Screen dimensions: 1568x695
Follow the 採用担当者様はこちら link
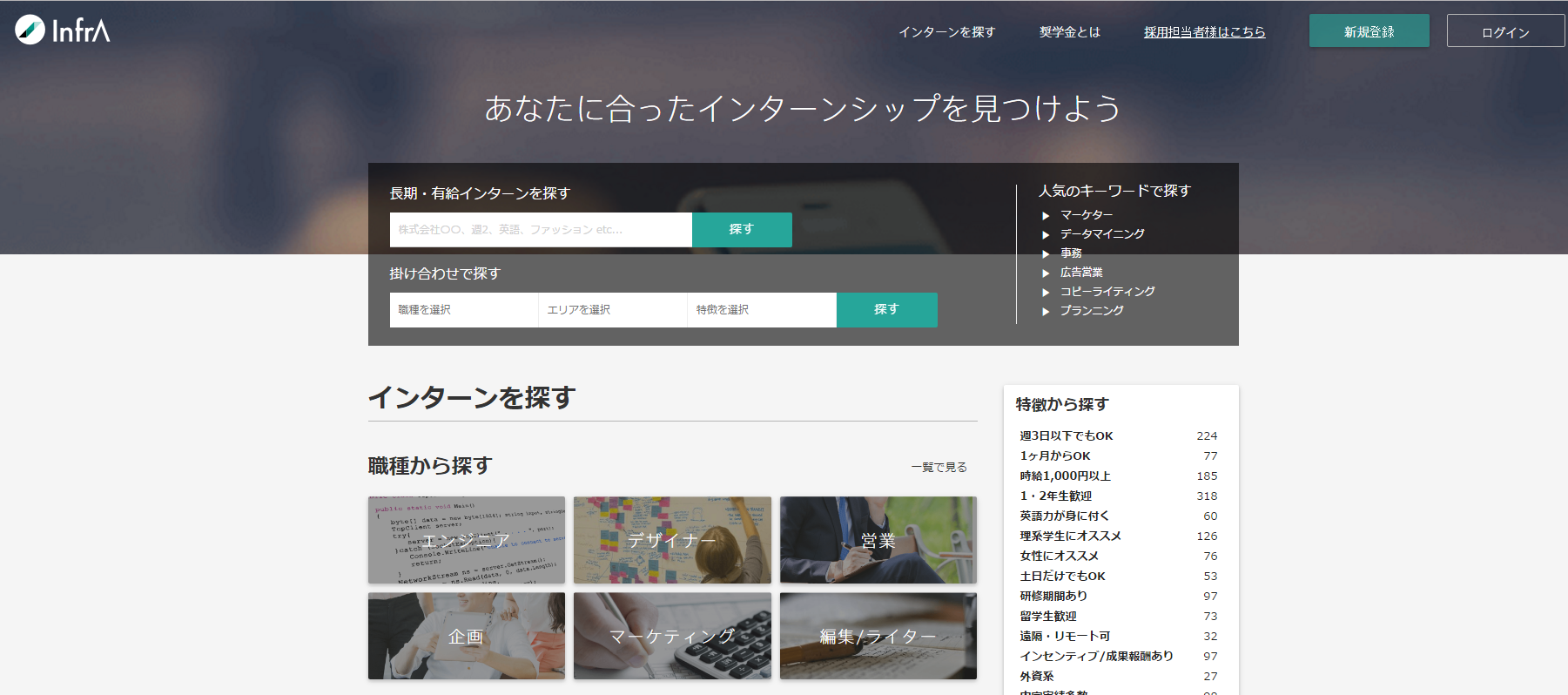tap(1204, 32)
